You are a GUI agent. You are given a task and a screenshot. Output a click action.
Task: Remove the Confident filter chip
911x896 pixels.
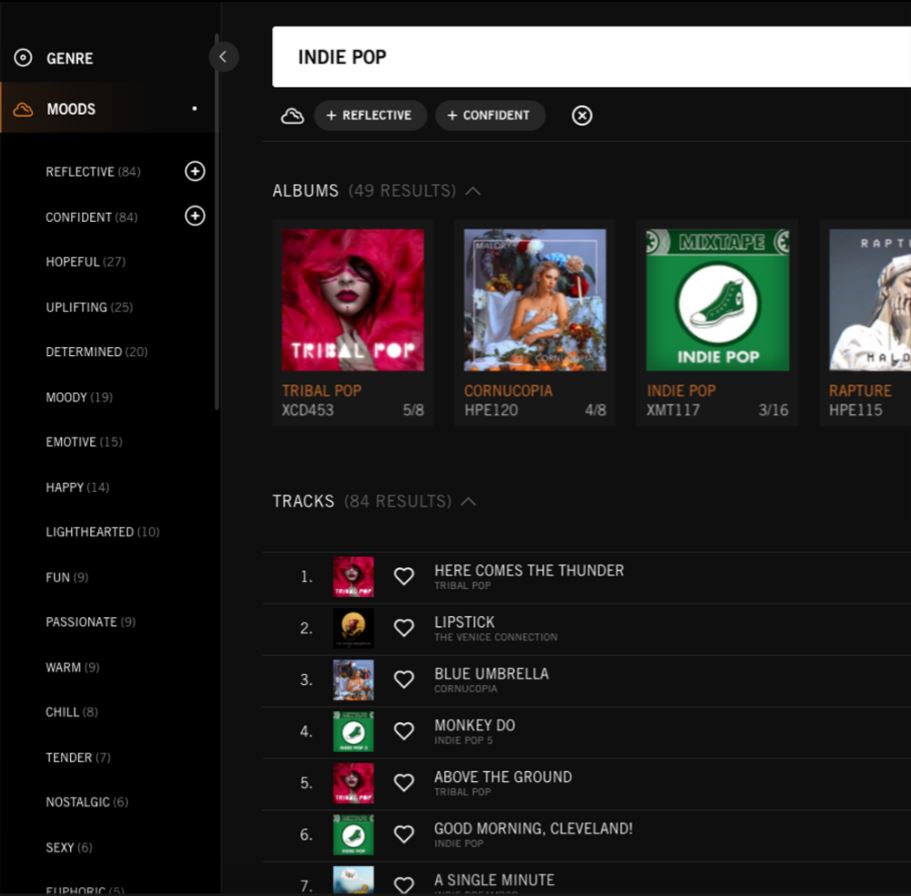tap(490, 116)
